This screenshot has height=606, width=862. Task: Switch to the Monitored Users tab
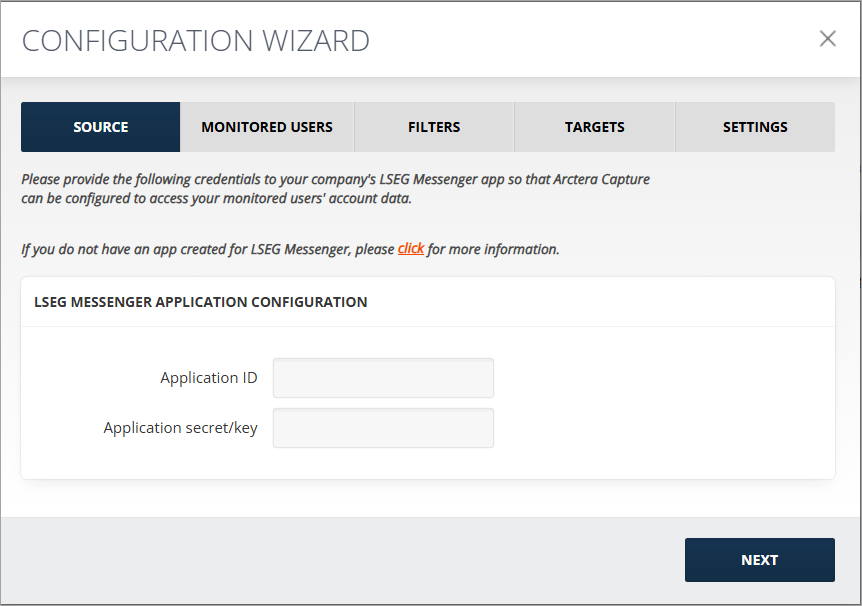pyautogui.click(x=267, y=127)
